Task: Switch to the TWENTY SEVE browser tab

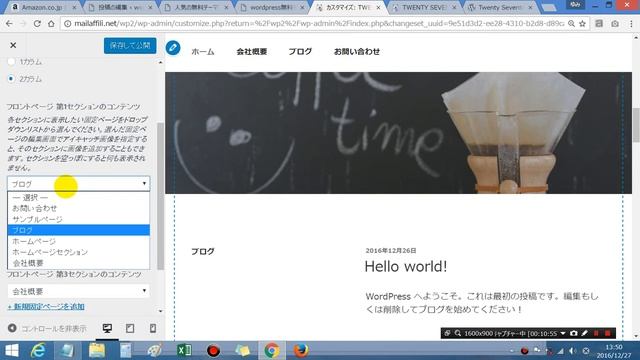Action: [424, 7]
